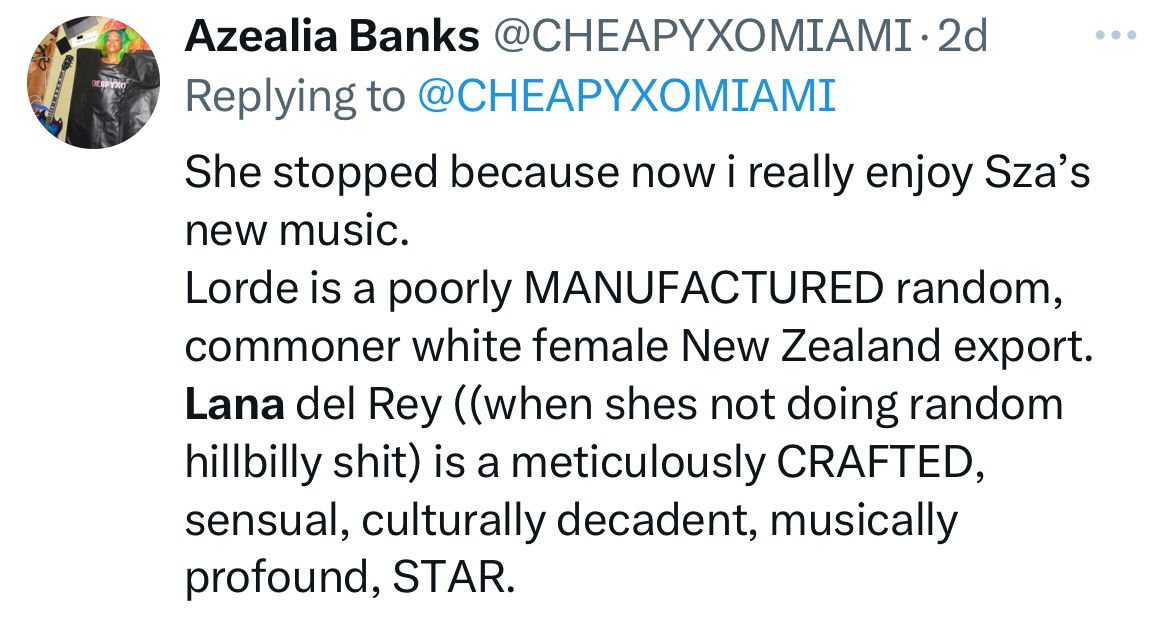Click the phrase 'culturally decadent'

[553, 521]
